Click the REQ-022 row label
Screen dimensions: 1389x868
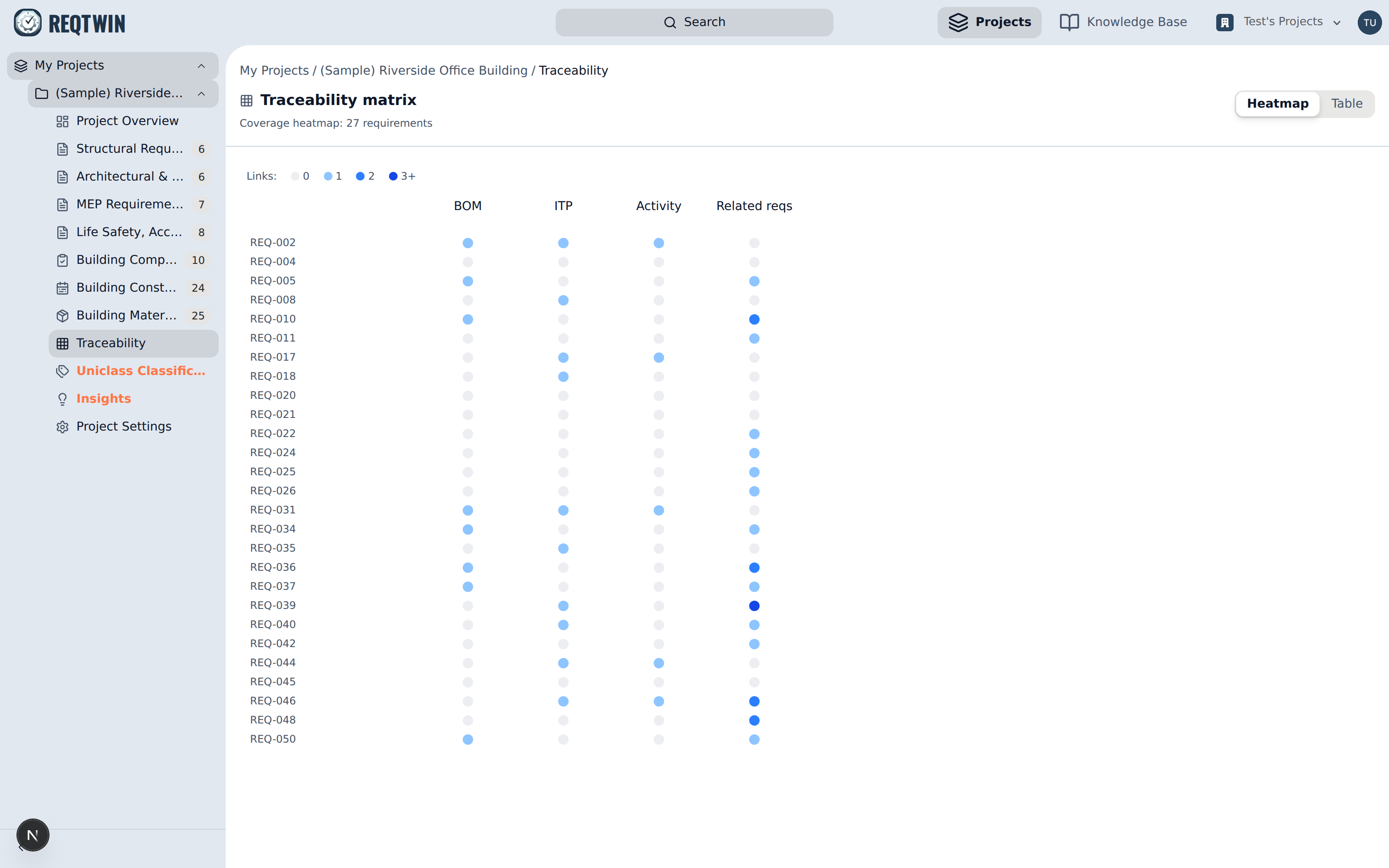point(273,434)
